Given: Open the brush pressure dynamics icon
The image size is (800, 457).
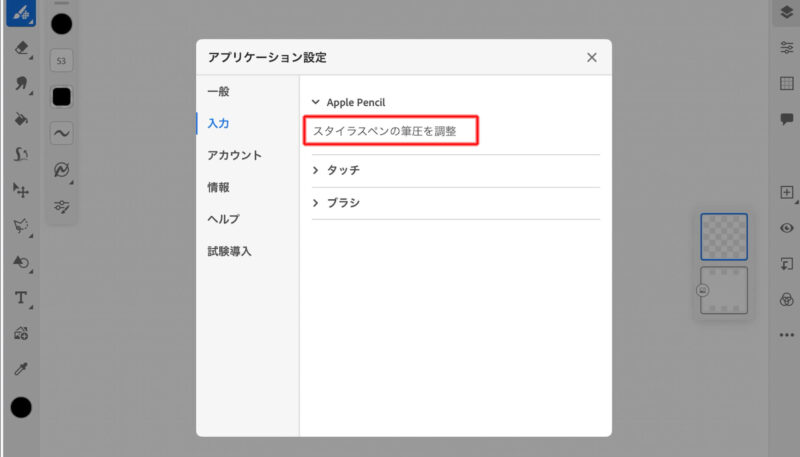Looking at the screenshot, I should click(62, 170).
